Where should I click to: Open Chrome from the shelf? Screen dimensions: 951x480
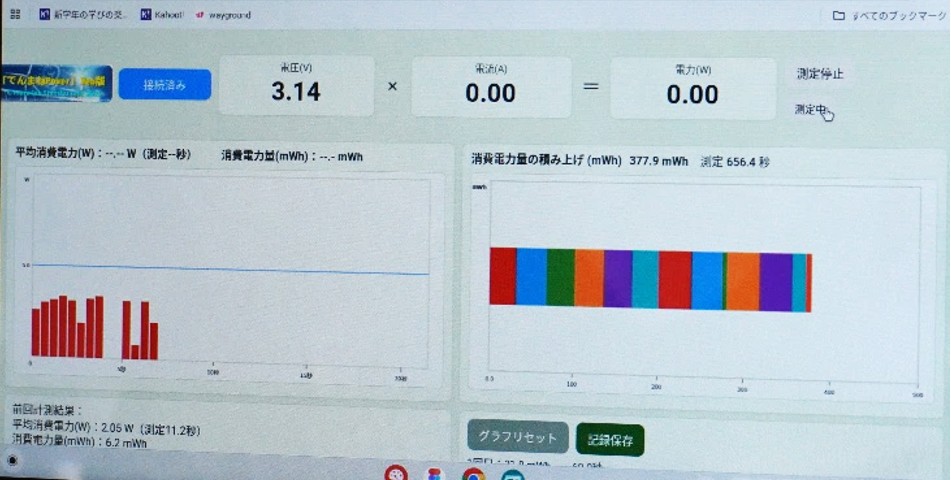point(473,474)
